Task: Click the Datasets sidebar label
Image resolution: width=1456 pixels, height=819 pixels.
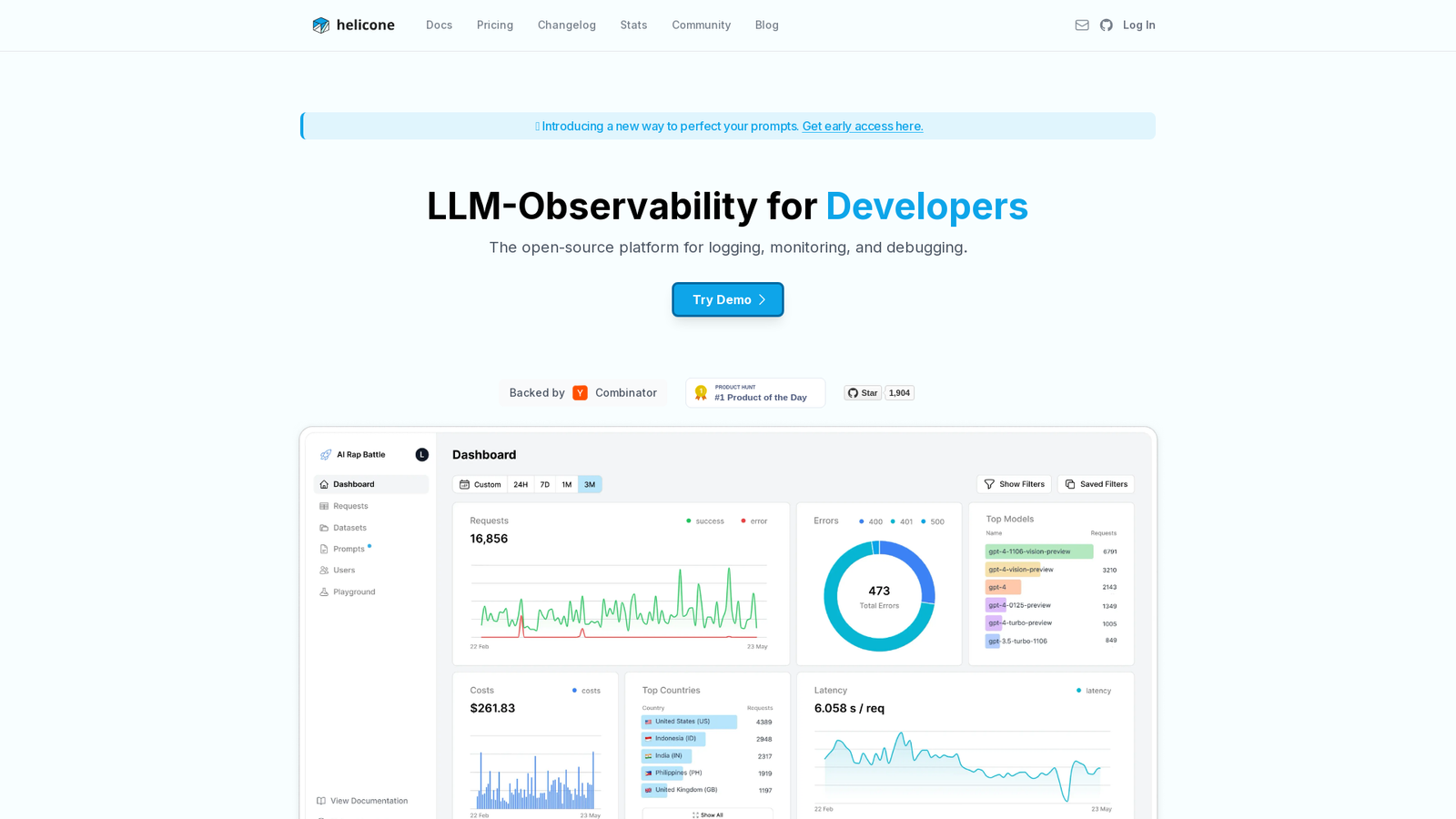Action: coord(349,528)
